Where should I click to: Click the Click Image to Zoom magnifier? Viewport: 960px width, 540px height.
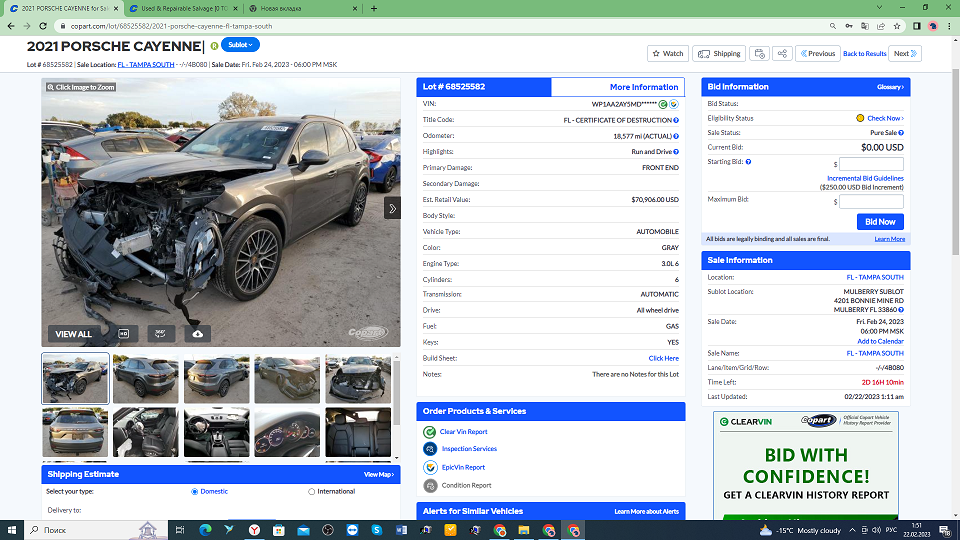click(x=81, y=88)
